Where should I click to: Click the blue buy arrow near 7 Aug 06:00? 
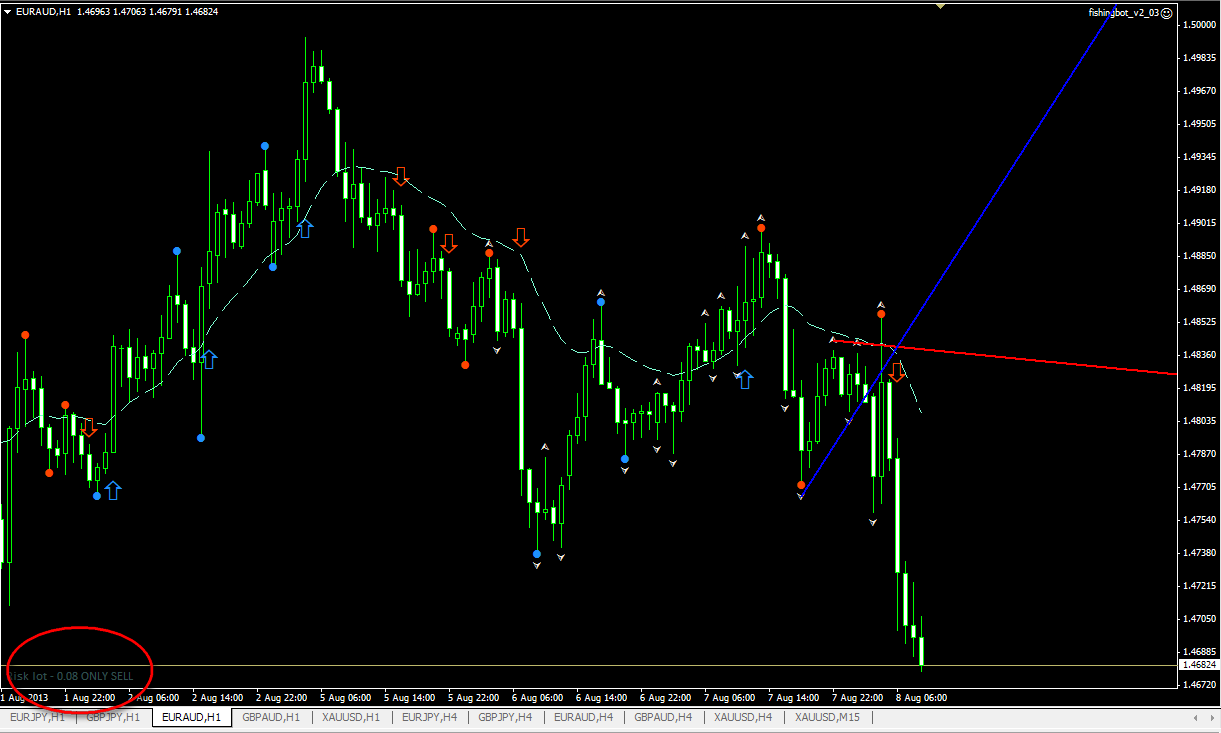coord(745,379)
